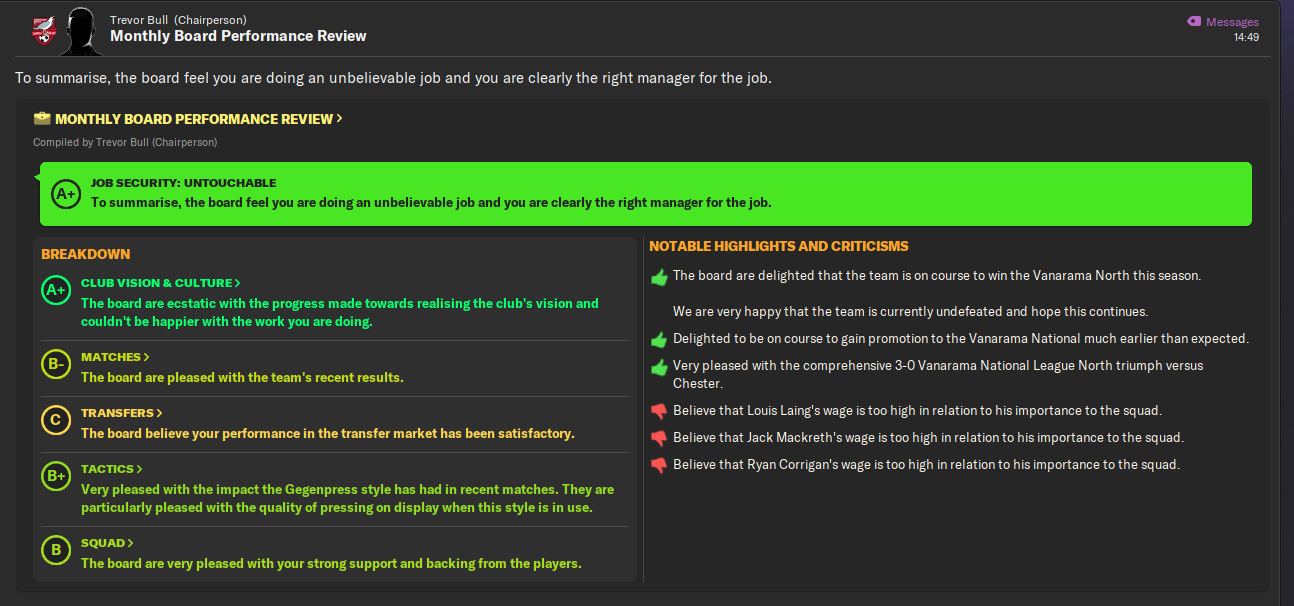Viewport: 1294px width, 606px height.
Task: Open the Tactics breakdown link
Action: point(112,469)
